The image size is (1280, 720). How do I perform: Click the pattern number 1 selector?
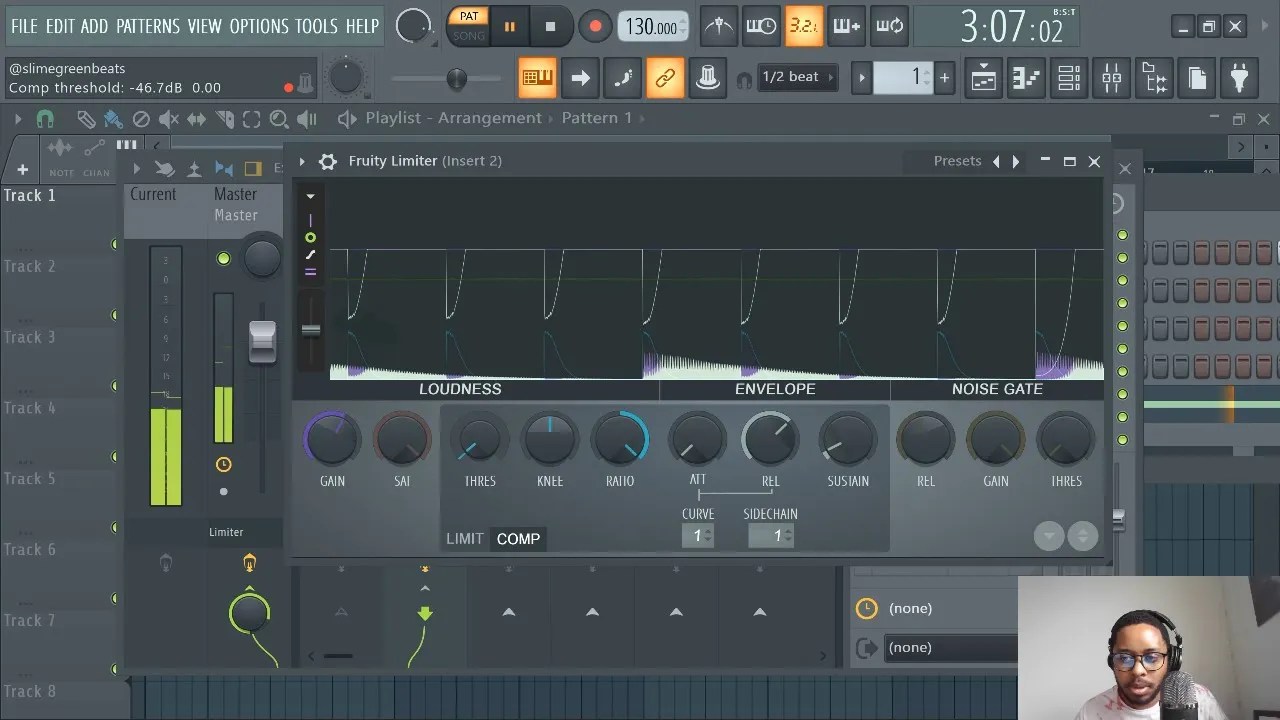point(903,77)
